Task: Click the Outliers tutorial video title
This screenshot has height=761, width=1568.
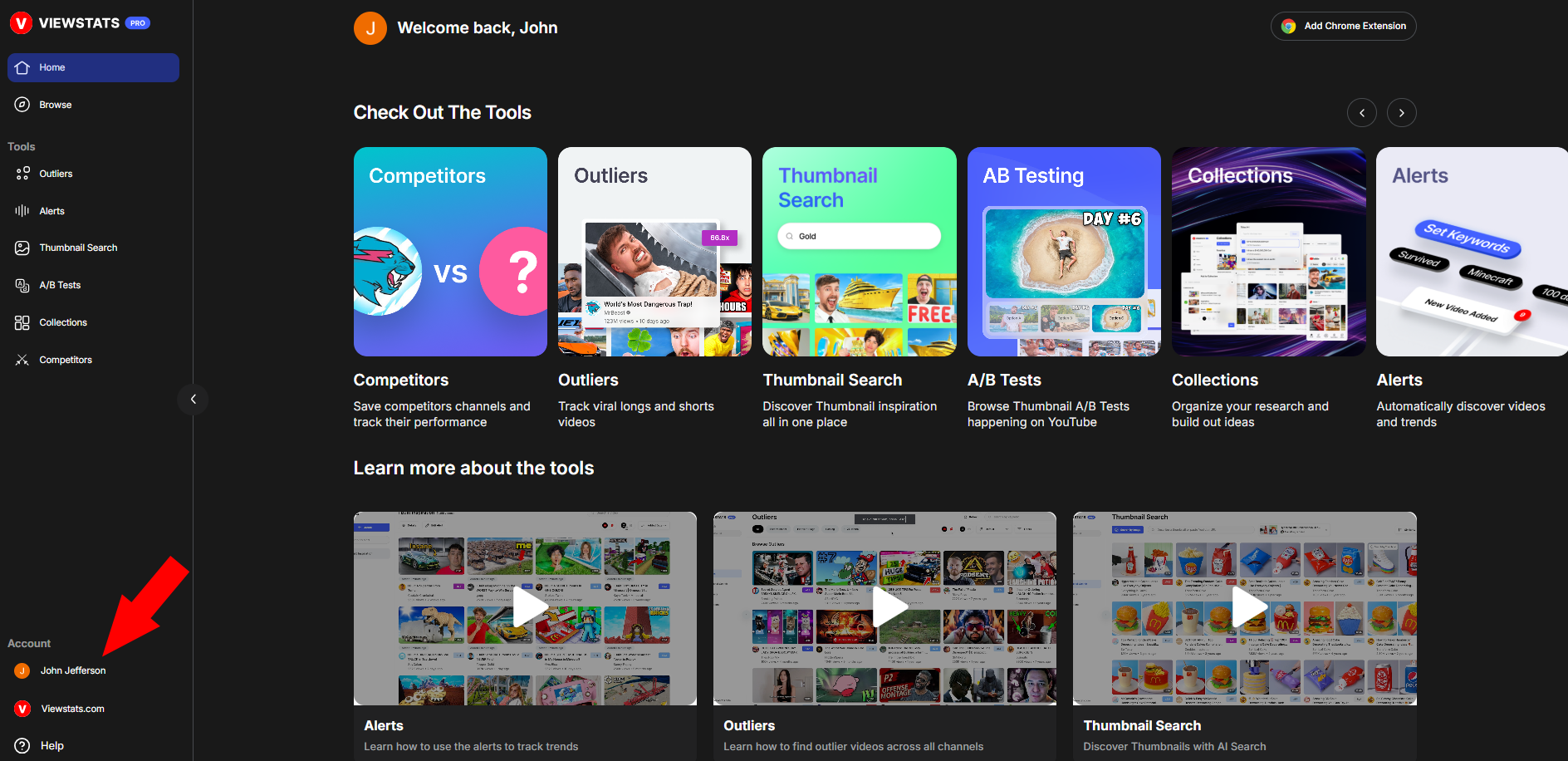Action: pos(749,725)
